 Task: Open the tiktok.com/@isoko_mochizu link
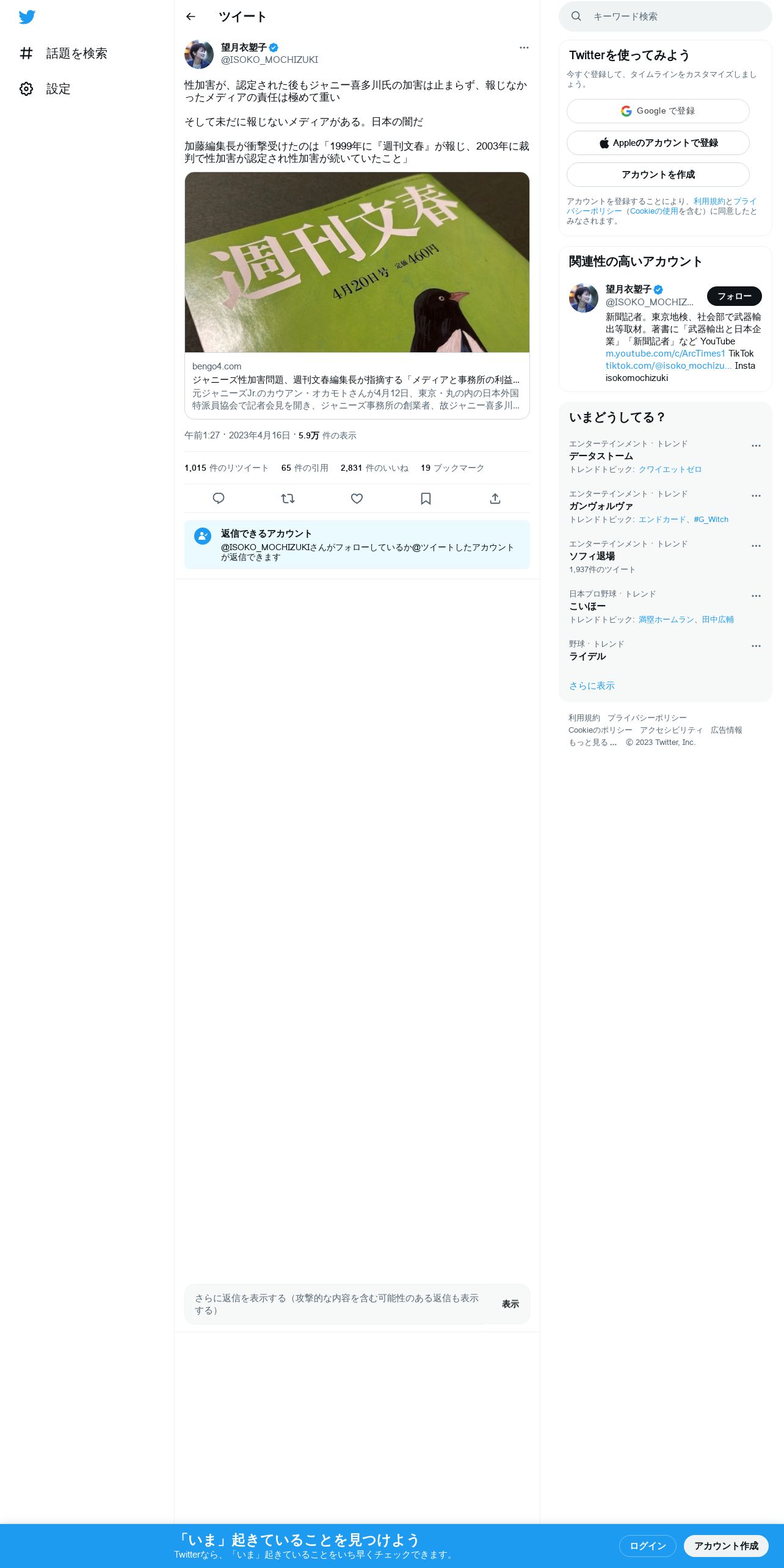[x=669, y=366]
